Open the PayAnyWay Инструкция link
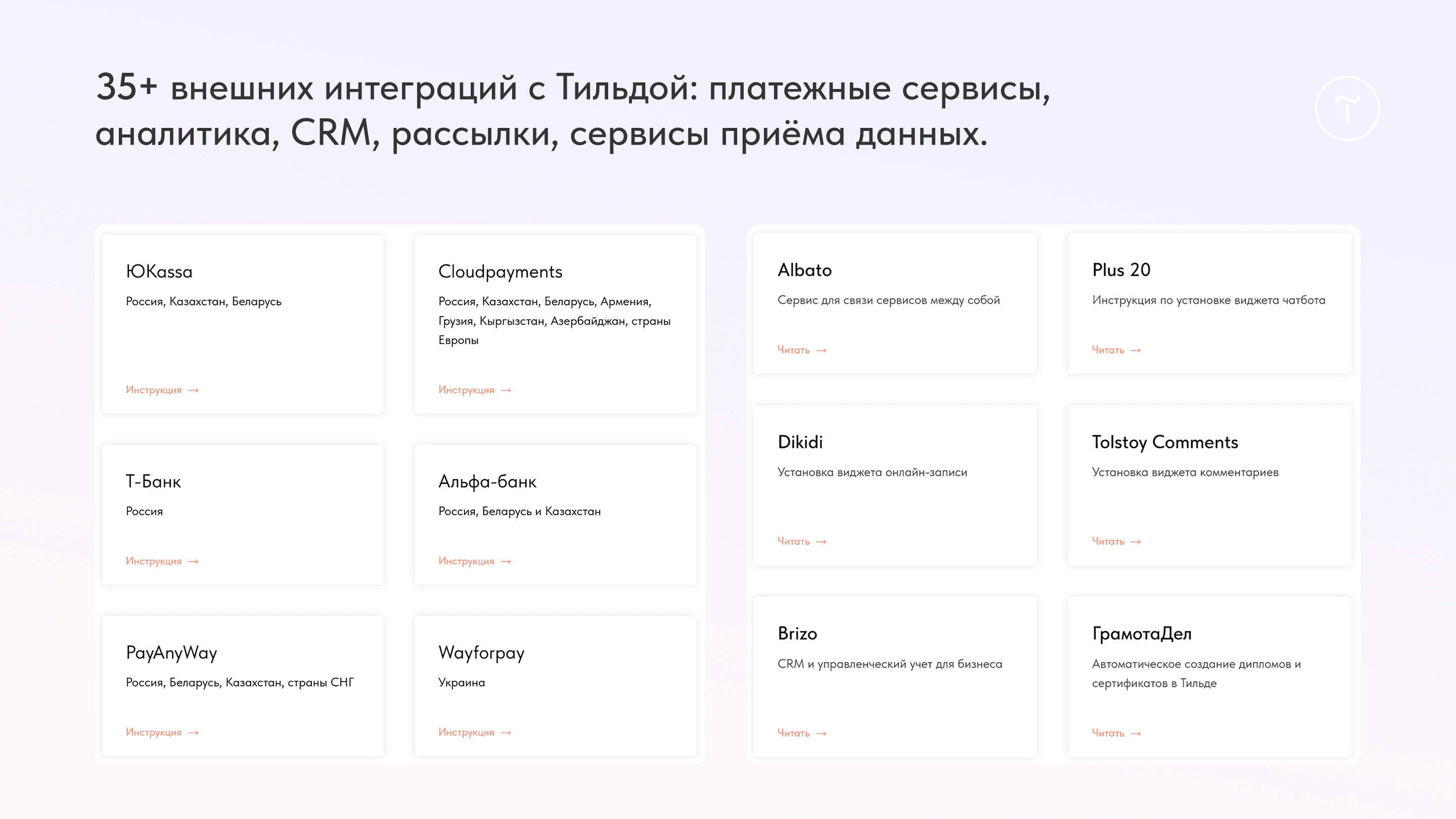 pos(162,733)
